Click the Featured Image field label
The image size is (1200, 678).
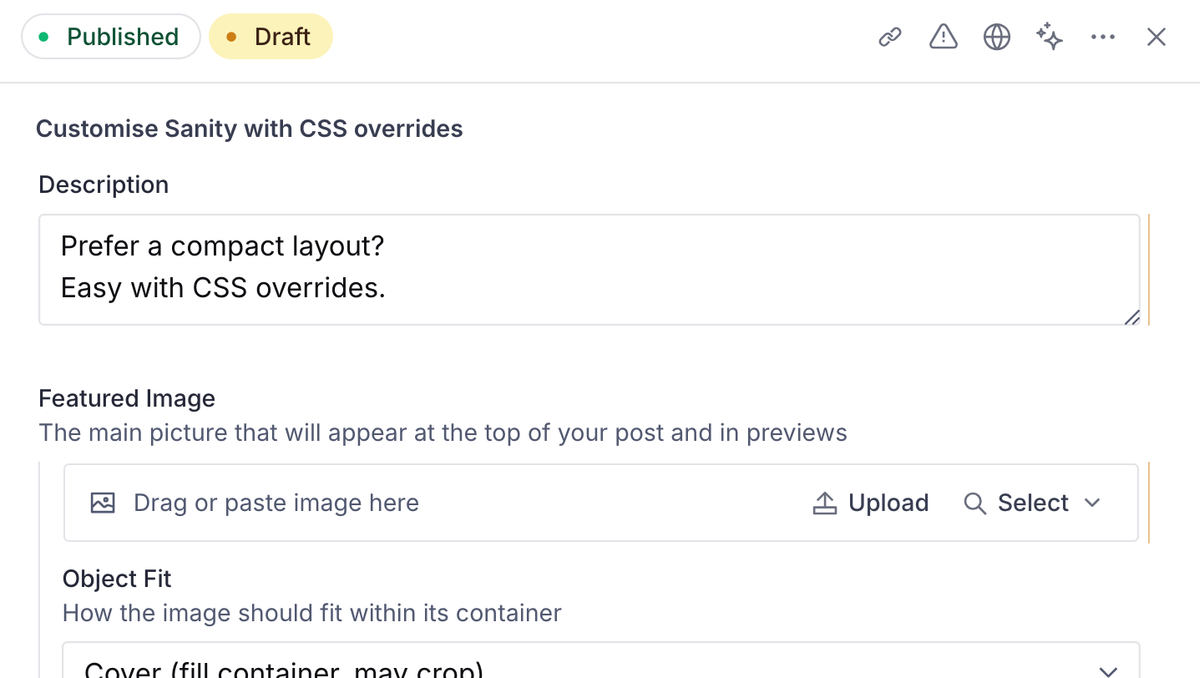click(x=127, y=398)
